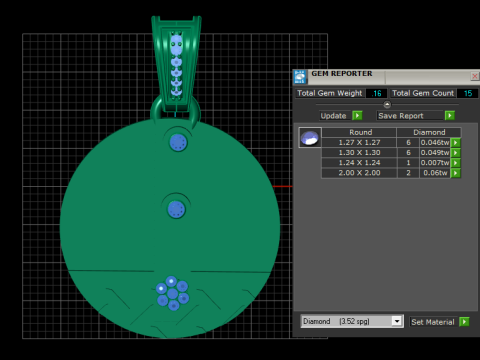Click the 0.007tw weight cell

pyautogui.click(x=435, y=163)
